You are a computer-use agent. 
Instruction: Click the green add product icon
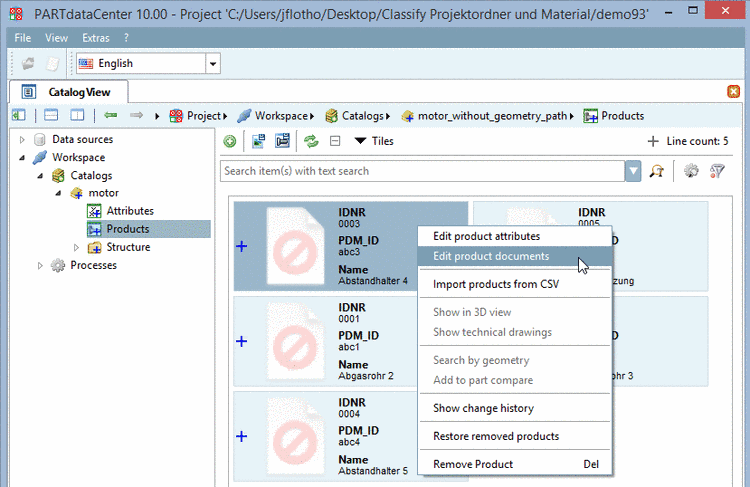click(230, 142)
